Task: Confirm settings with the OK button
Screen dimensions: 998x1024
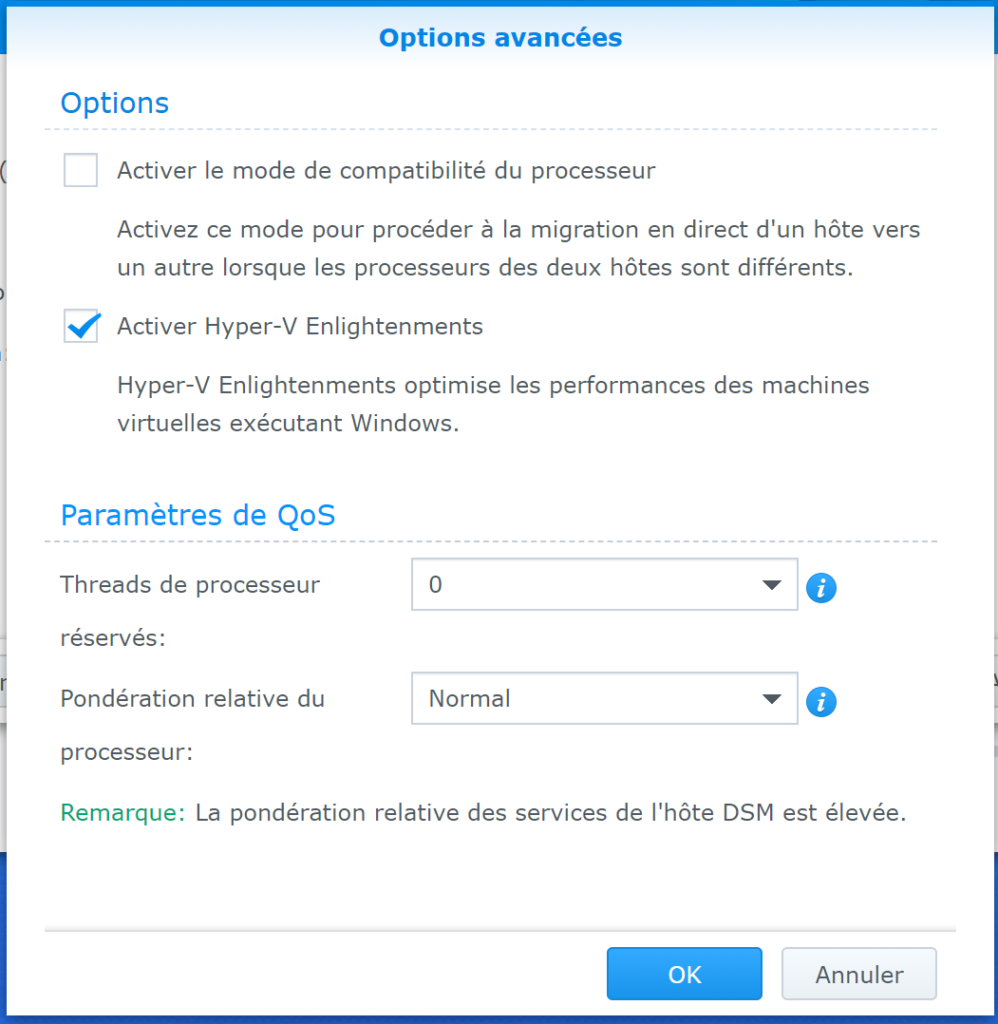Action: [684, 974]
